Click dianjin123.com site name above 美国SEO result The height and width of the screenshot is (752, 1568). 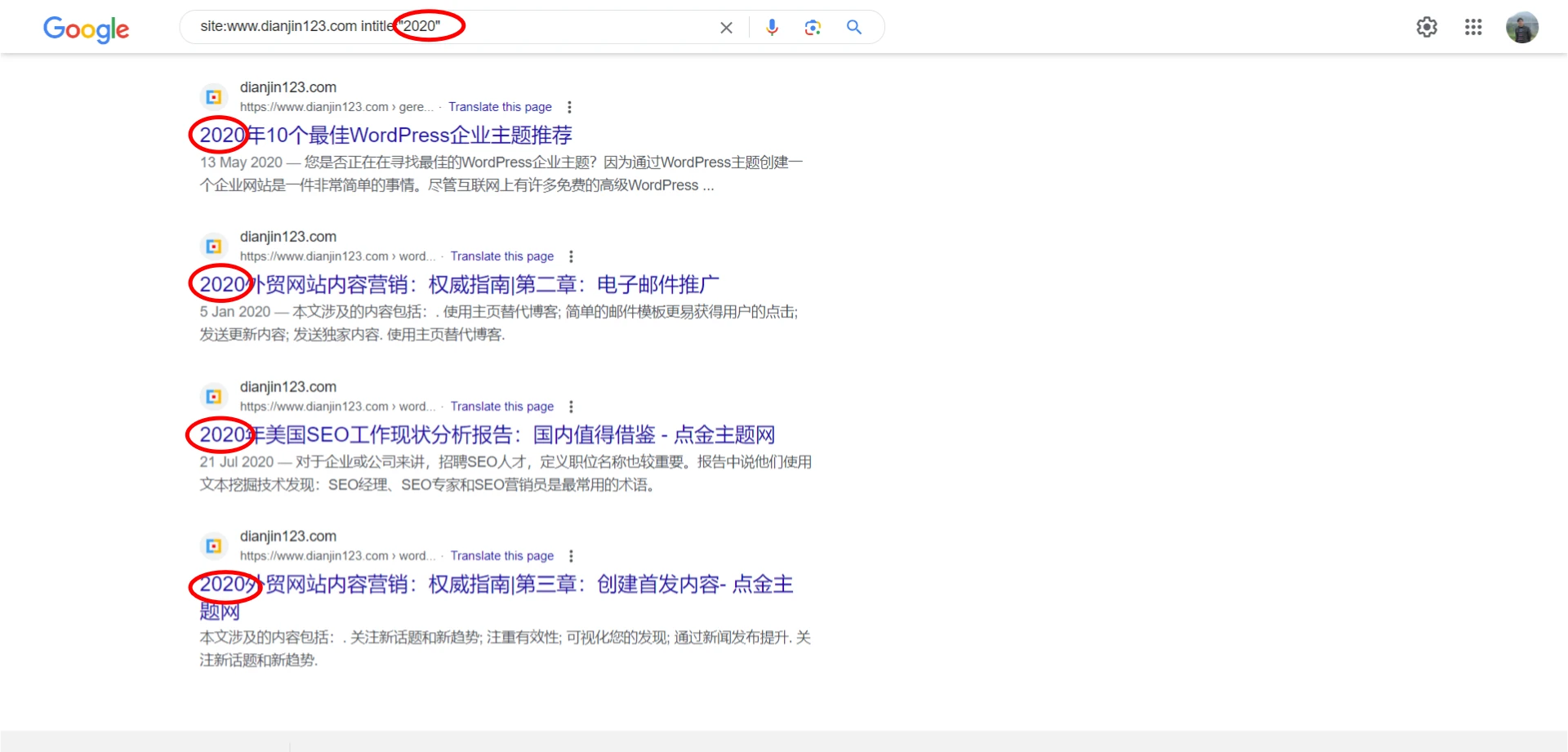[288, 387]
